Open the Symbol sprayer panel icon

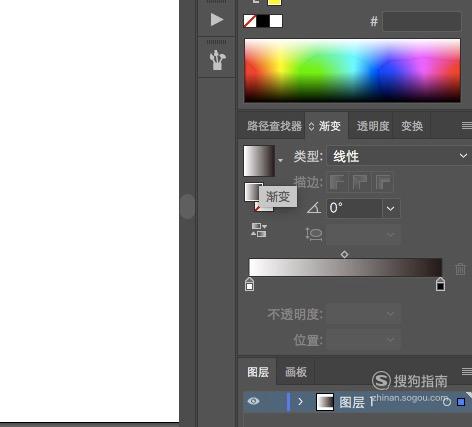217,60
